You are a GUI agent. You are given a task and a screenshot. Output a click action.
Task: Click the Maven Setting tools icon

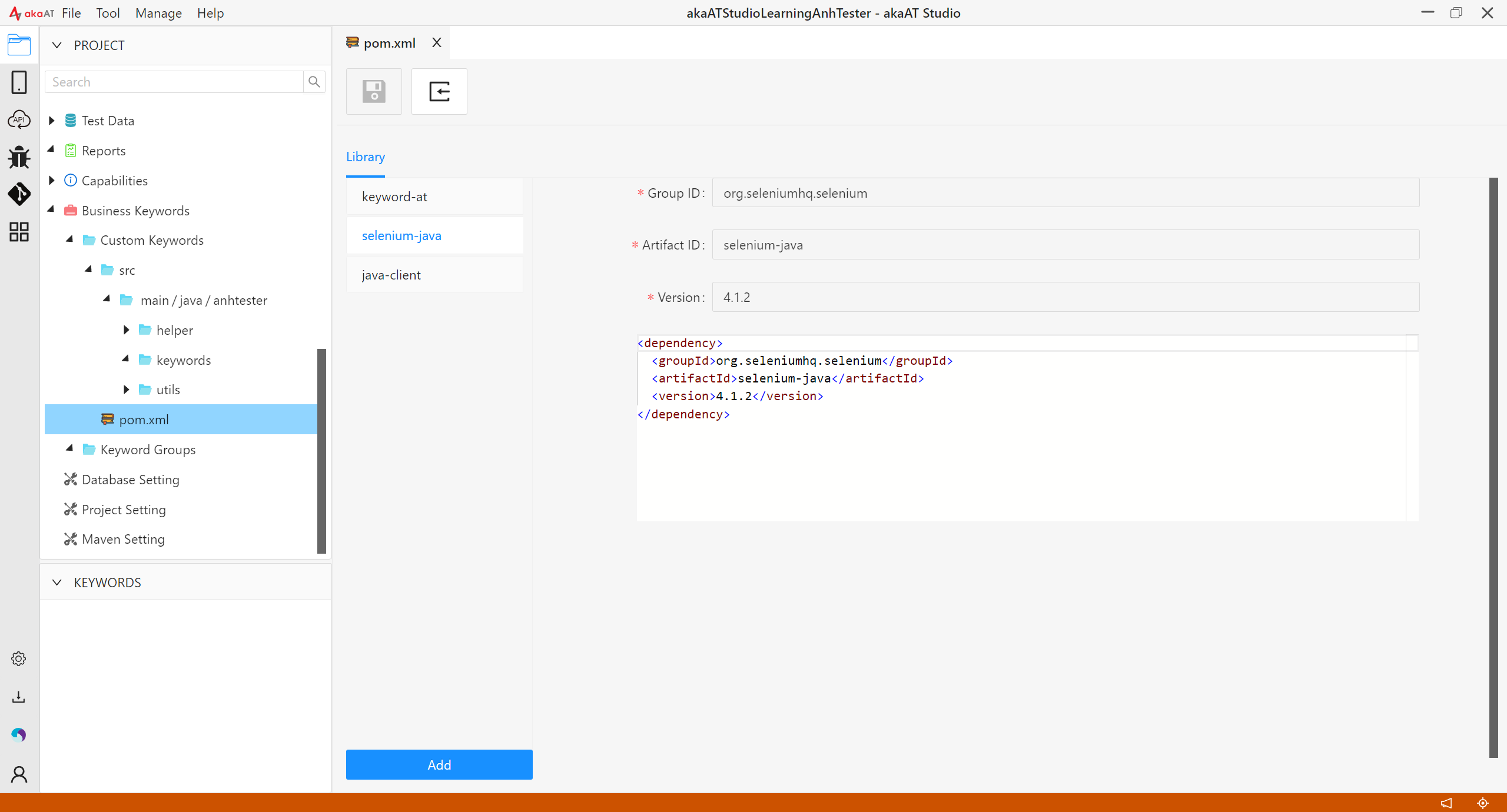point(71,539)
